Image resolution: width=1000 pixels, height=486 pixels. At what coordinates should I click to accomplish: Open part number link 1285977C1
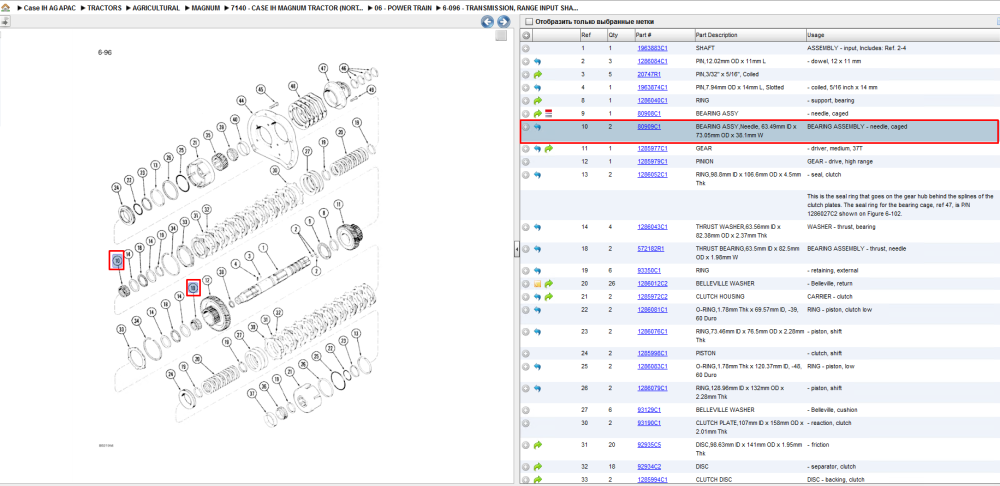(x=652, y=149)
